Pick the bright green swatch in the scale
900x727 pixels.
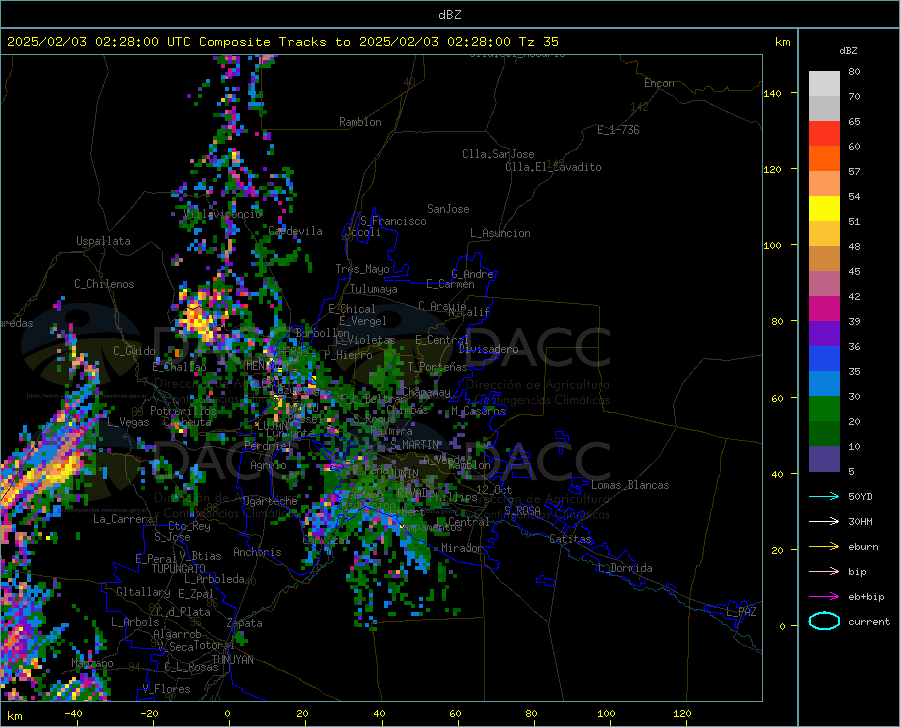point(824,409)
